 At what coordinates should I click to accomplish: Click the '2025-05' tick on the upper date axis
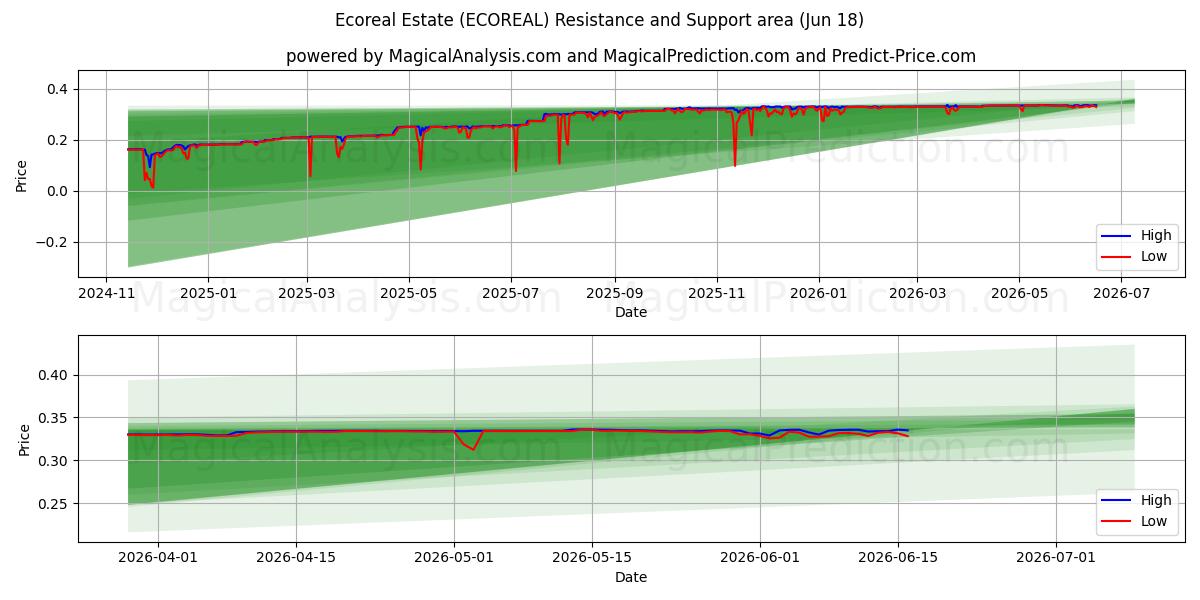click(x=409, y=295)
